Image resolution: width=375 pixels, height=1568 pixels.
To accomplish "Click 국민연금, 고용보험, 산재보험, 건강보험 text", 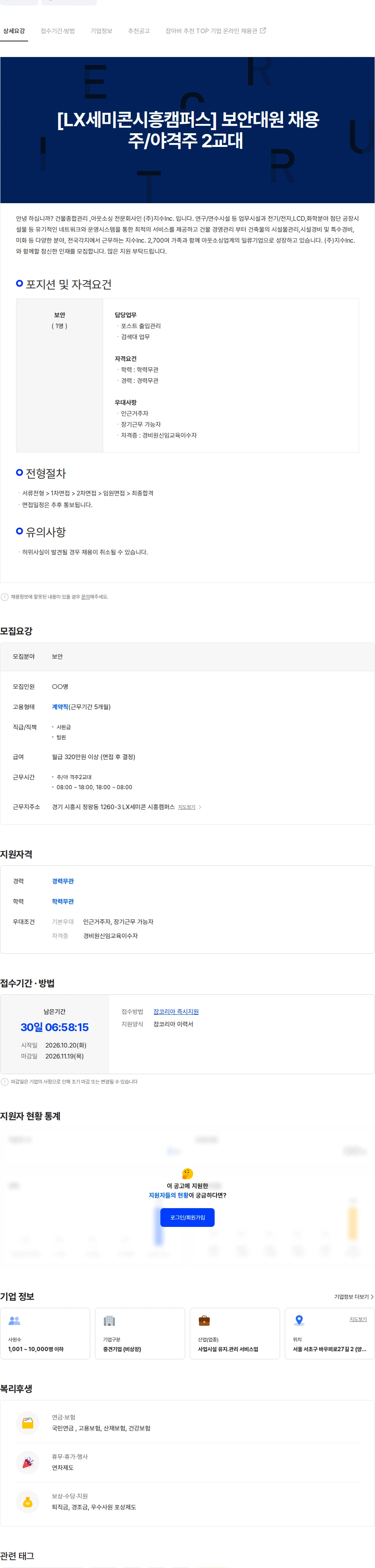I will point(101,1428).
